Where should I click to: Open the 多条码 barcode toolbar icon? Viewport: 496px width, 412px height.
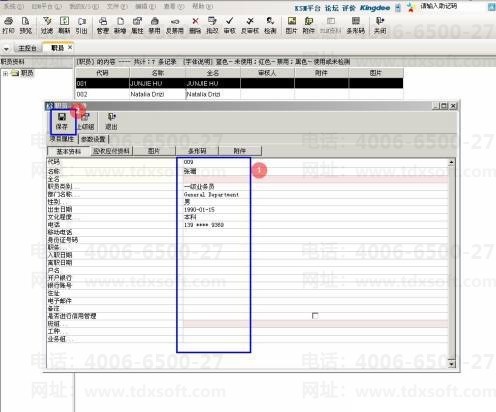tap(356, 26)
